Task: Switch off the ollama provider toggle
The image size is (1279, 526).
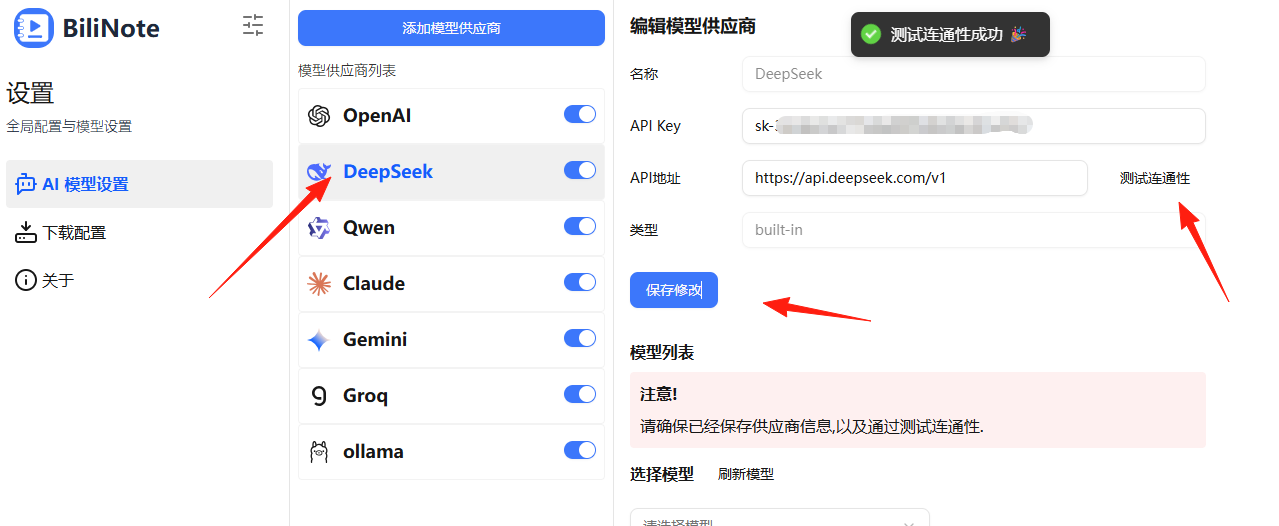Action: pos(580,451)
